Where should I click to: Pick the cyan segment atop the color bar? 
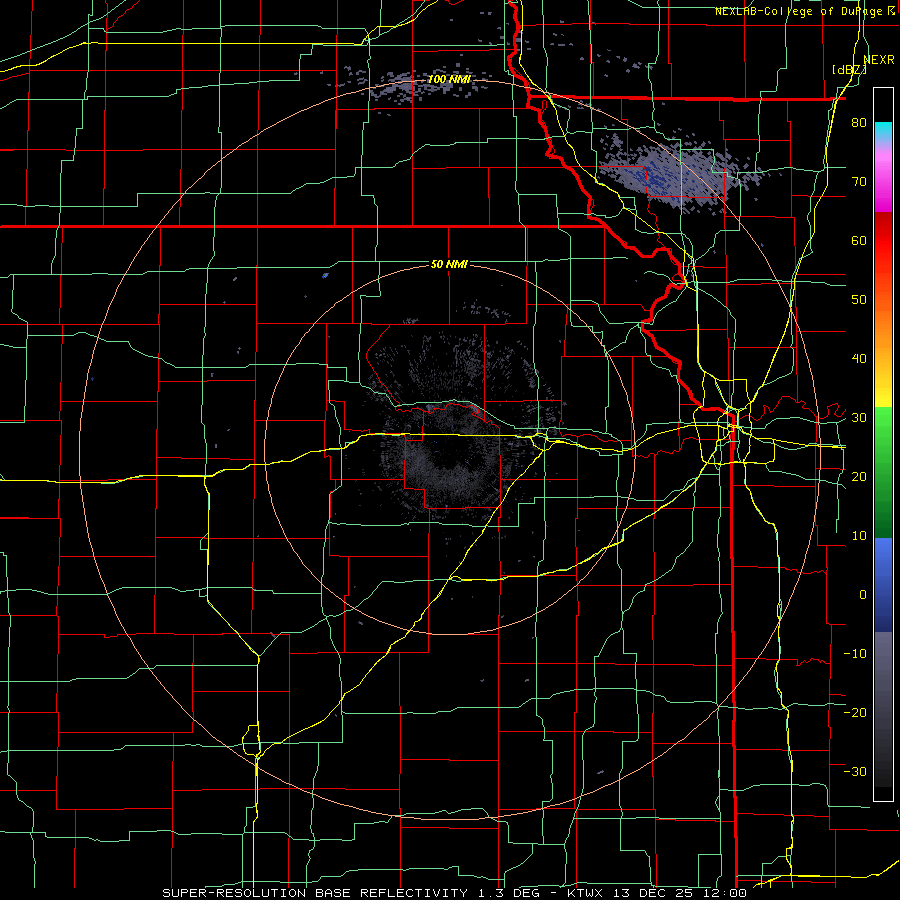[883, 132]
